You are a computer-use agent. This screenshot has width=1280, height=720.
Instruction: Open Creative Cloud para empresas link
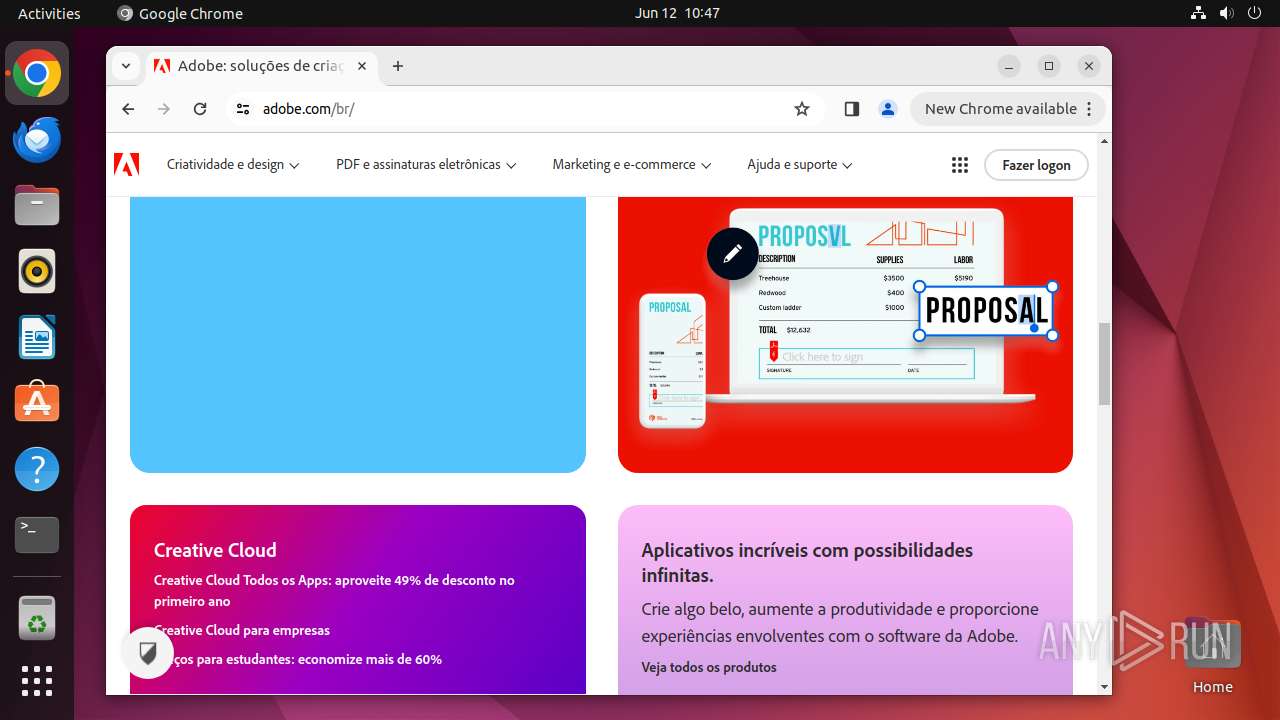[x=242, y=630]
